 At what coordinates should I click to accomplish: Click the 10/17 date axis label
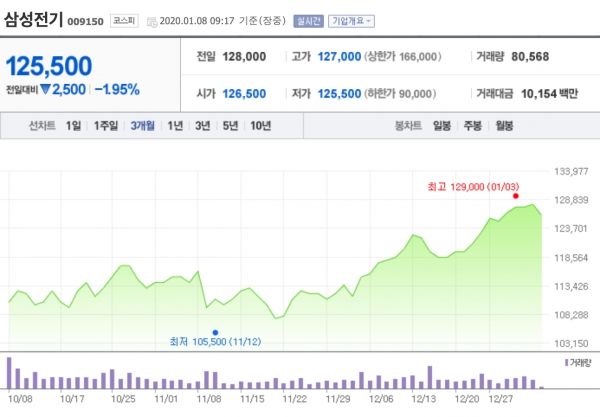(72, 399)
